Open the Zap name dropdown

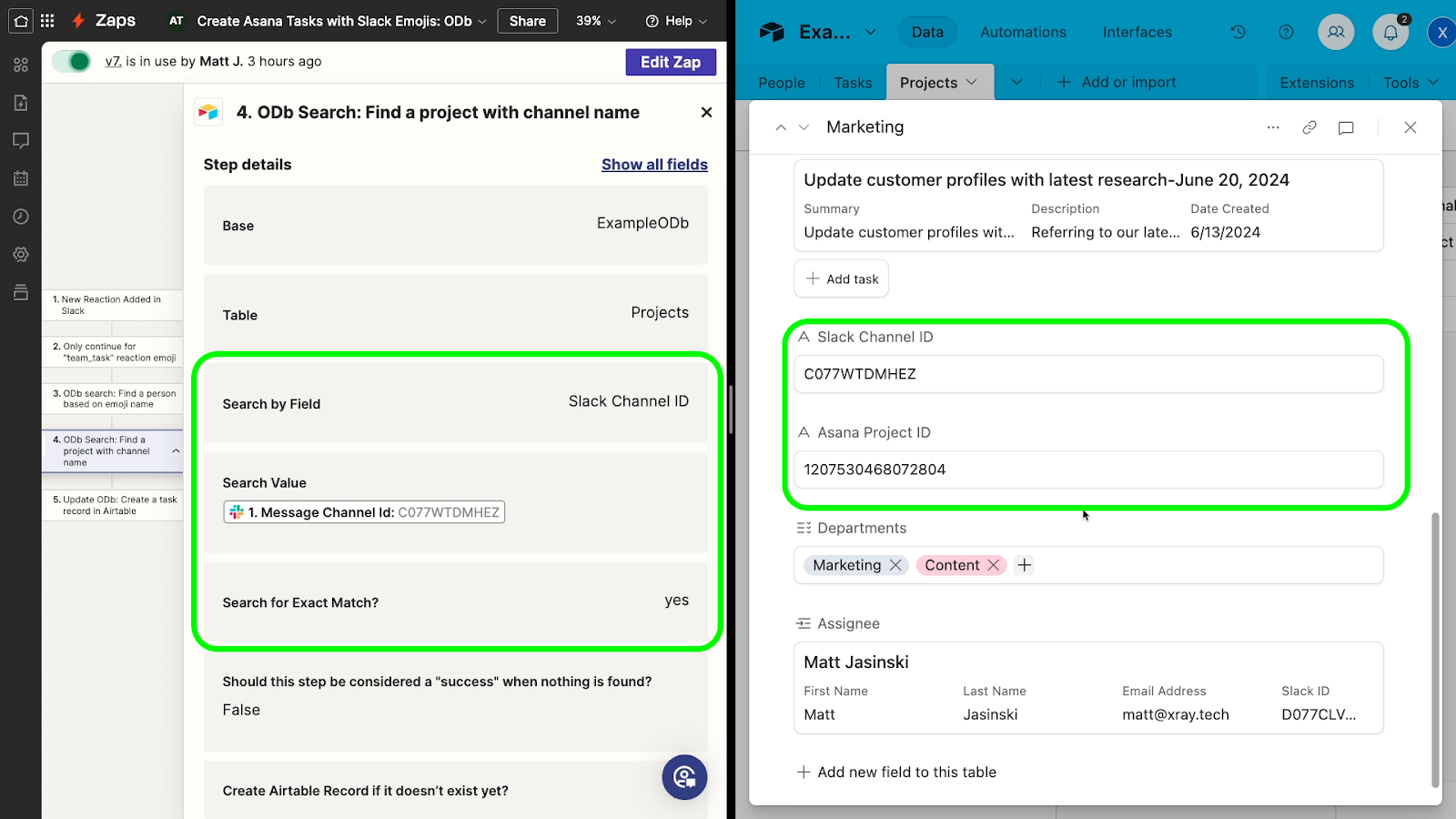tap(482, 21)
